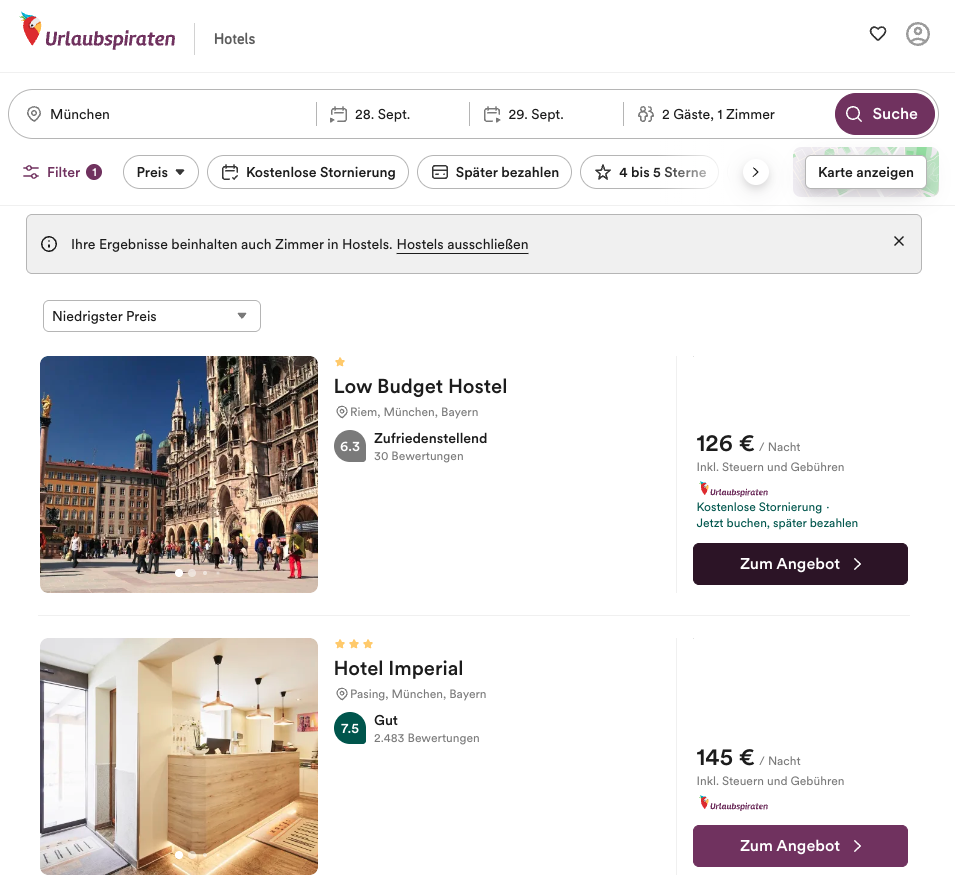955x887 pixels.
Task: Open the Filter menu
Action: tap(62, 172)
